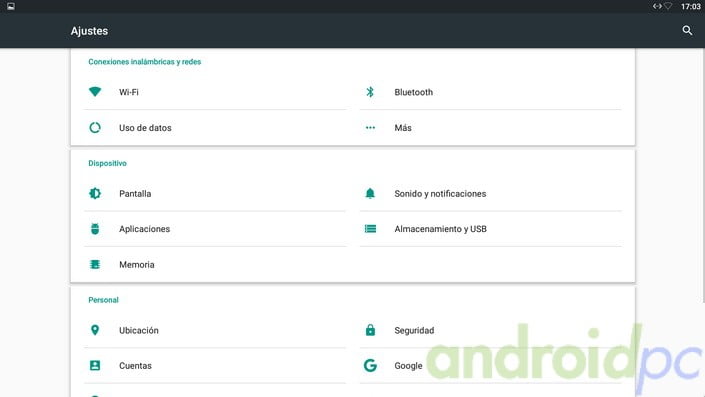Tap the location pin icon
Screen dimensions: 705x397
click(95, 330)
